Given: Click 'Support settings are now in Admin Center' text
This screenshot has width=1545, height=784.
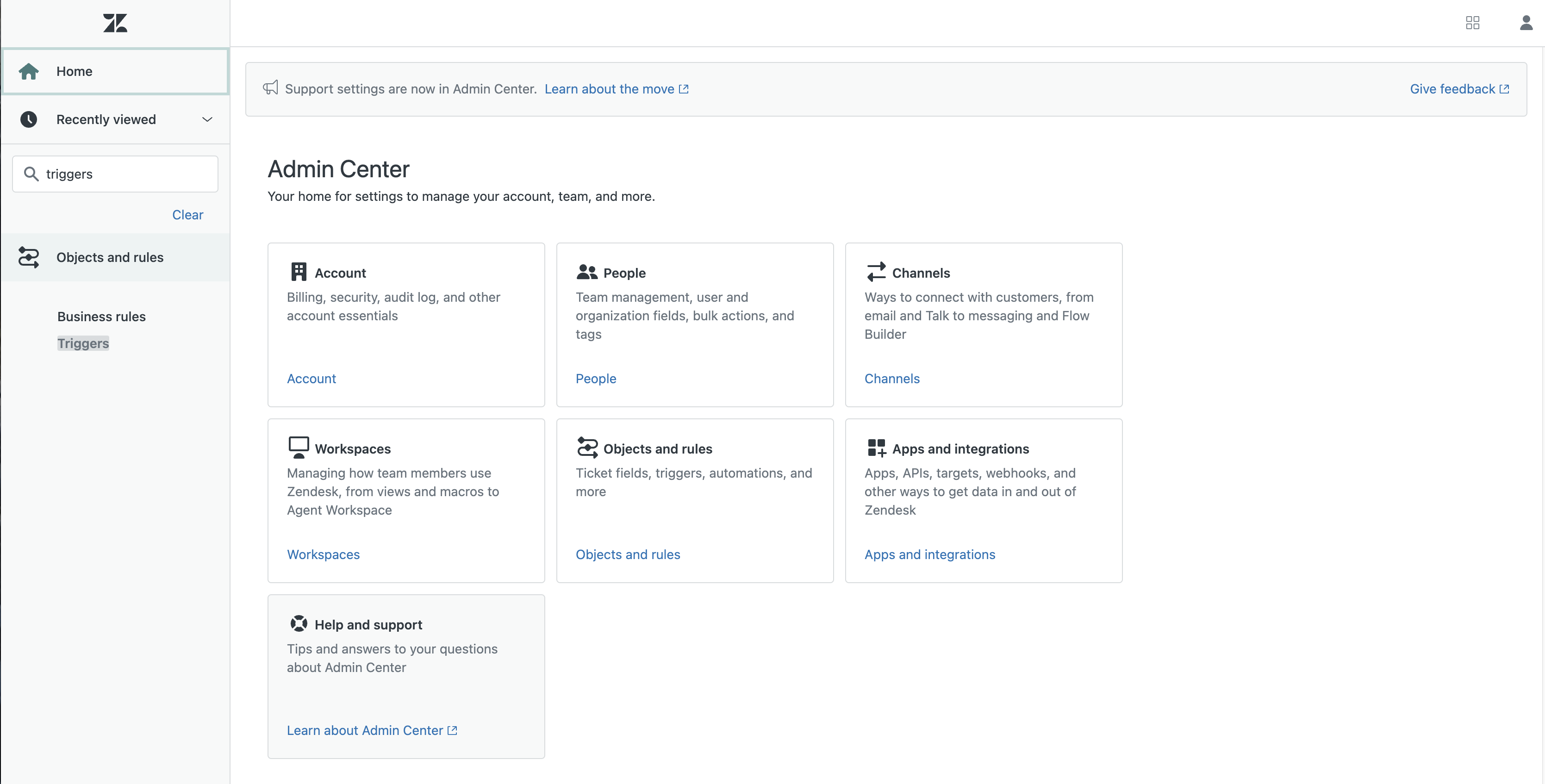Looking at the screenshot, I should pyautogui.click(x=411, y=89).
